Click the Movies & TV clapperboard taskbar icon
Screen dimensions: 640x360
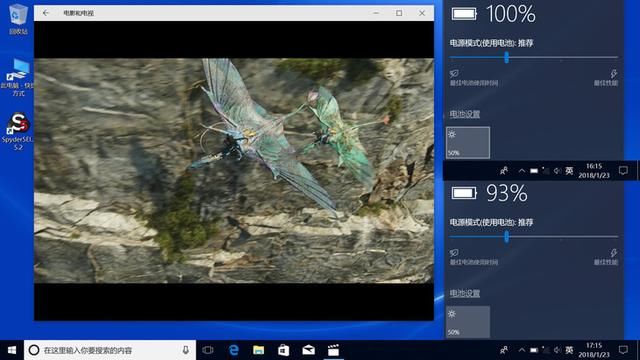(x=333, y=350)
